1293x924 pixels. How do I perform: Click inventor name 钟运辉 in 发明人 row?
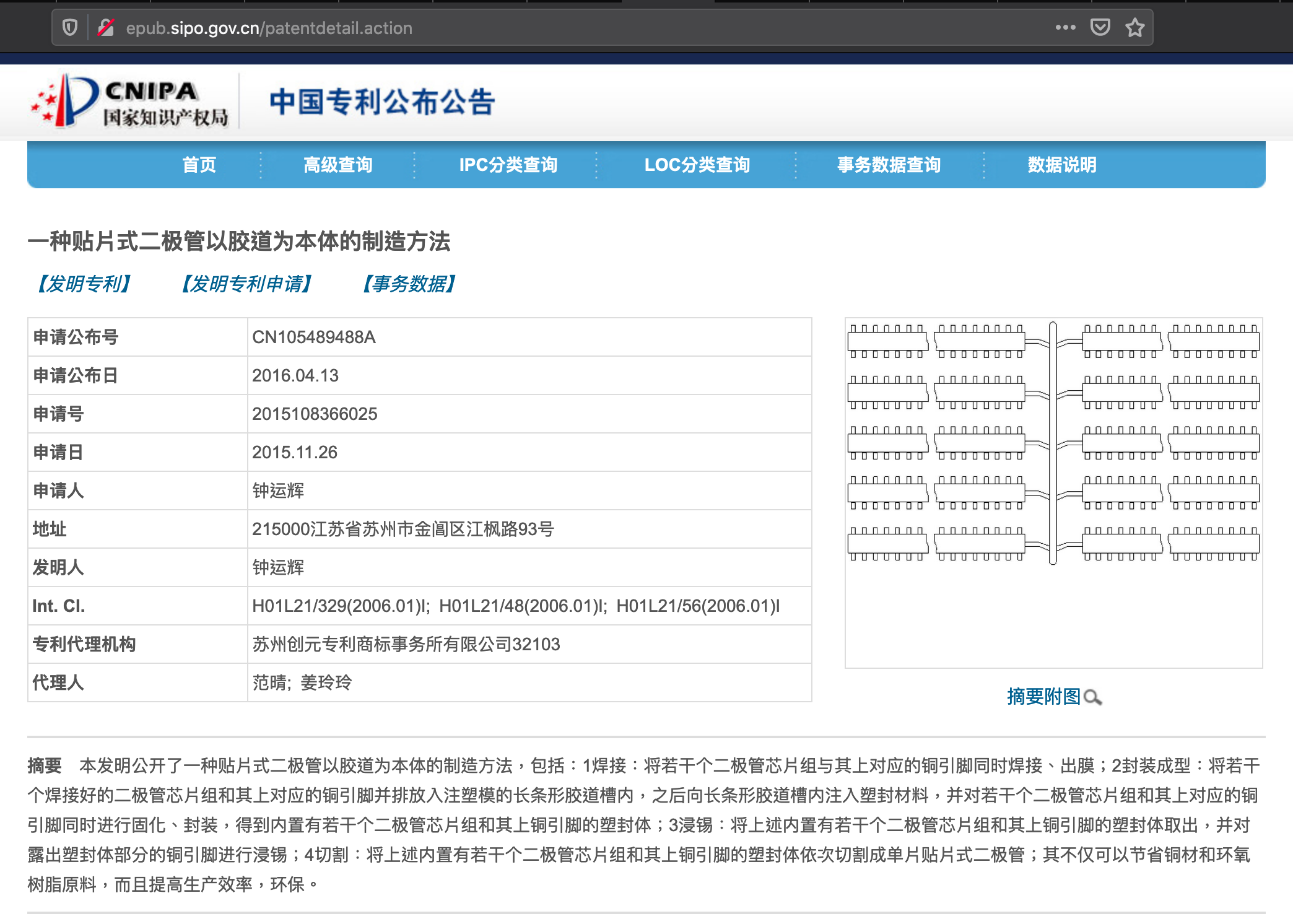pyautogui.click(x=278, y=567)
